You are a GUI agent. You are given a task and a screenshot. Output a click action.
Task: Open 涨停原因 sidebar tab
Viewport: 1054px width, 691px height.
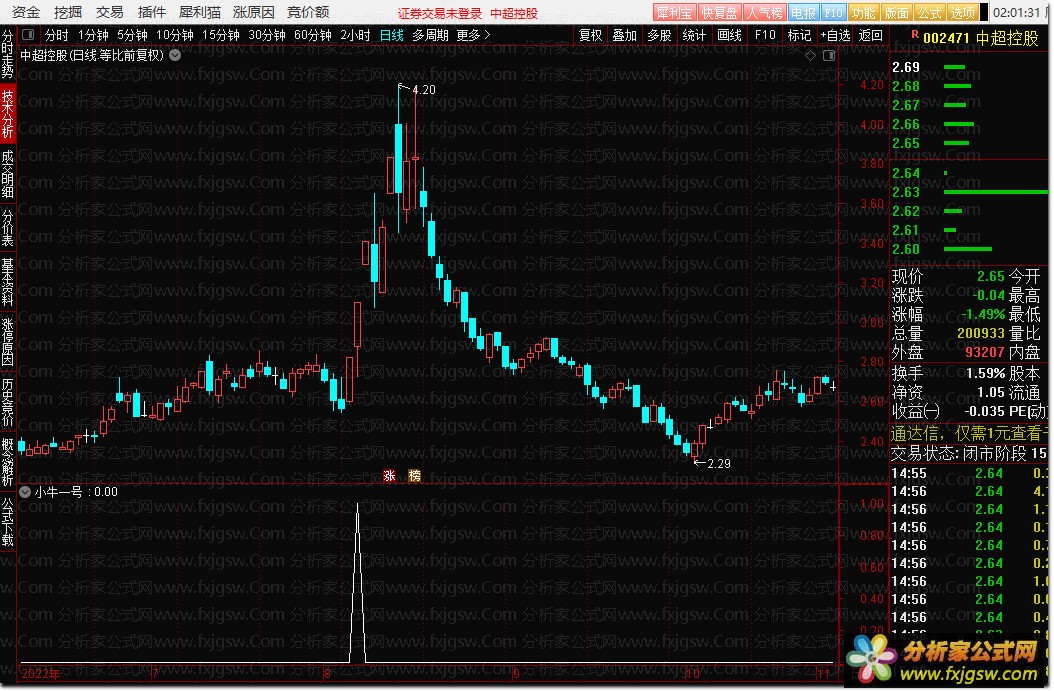pos(7,342)
